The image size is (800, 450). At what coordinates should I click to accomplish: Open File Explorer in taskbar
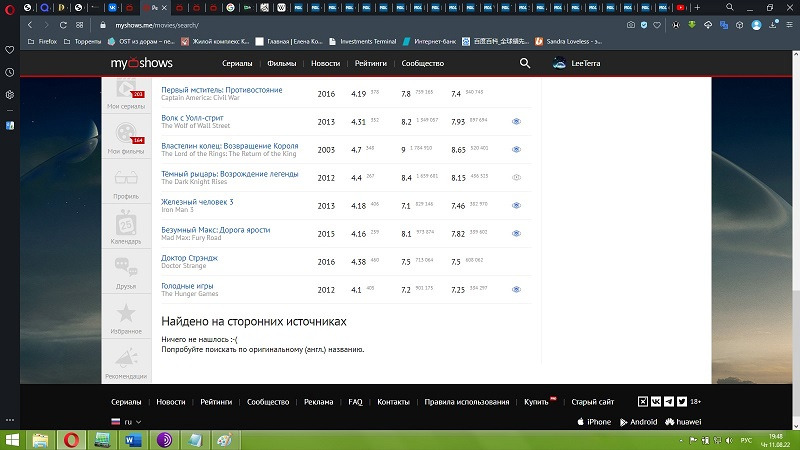(40, 440)
